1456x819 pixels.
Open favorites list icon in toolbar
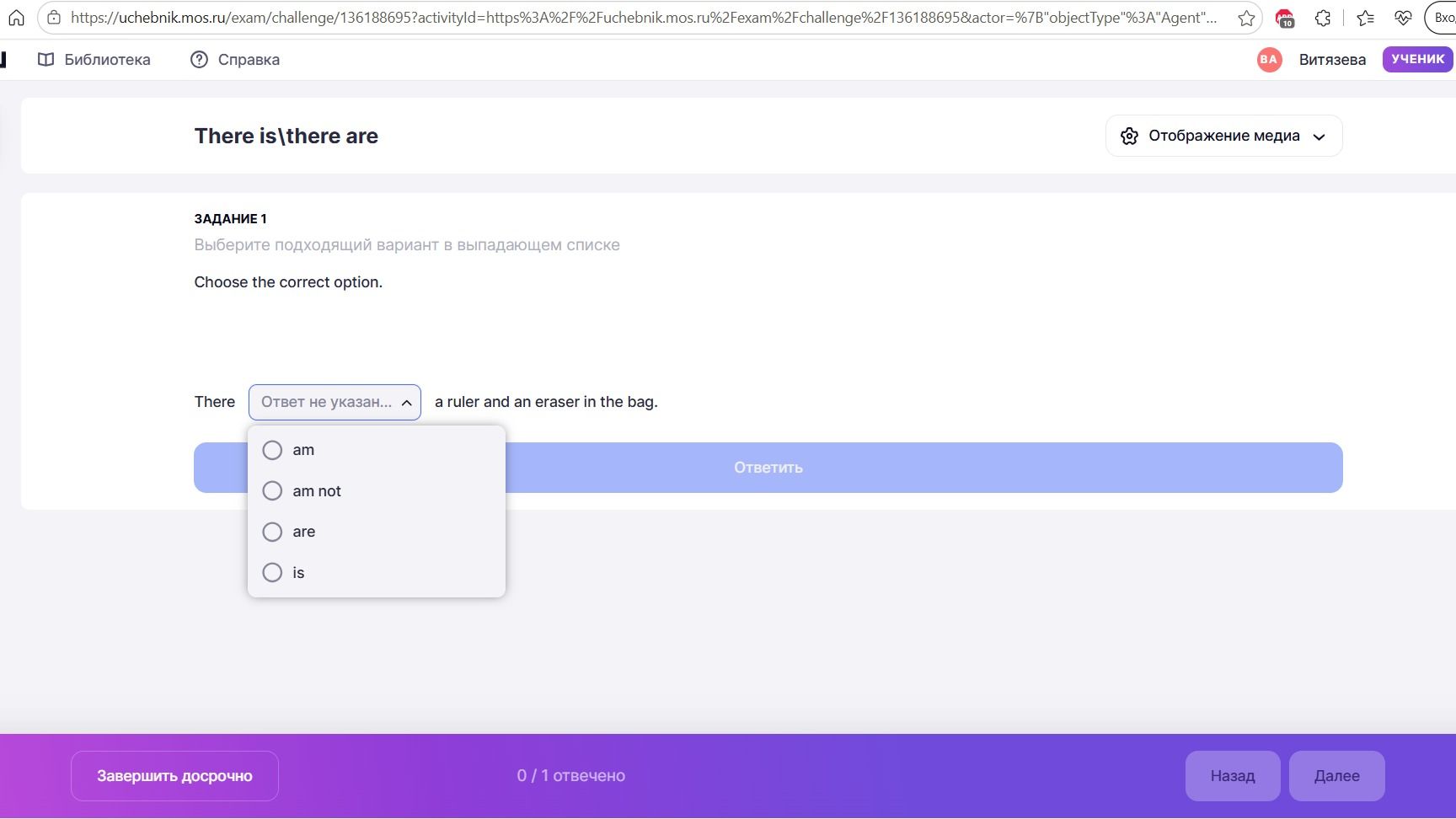[x=1366, y=18]
